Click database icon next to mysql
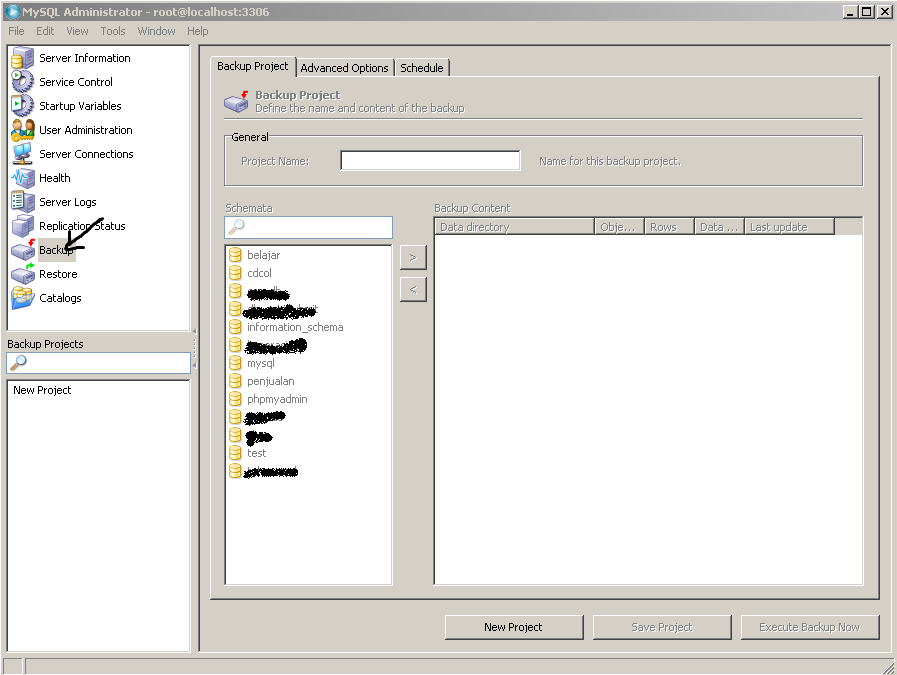This screenshot has height=675, width=897. click(x=235, y=363)
